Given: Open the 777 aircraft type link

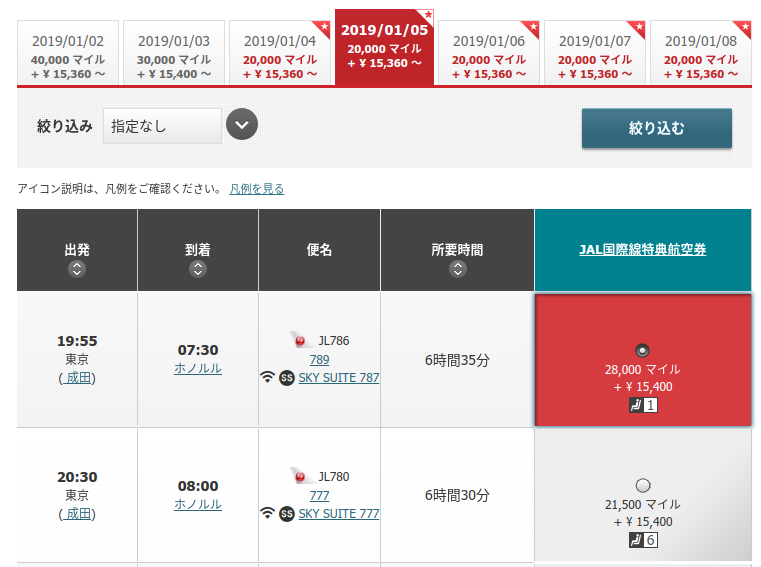Looking at the screenshot, I should point(319,496).
